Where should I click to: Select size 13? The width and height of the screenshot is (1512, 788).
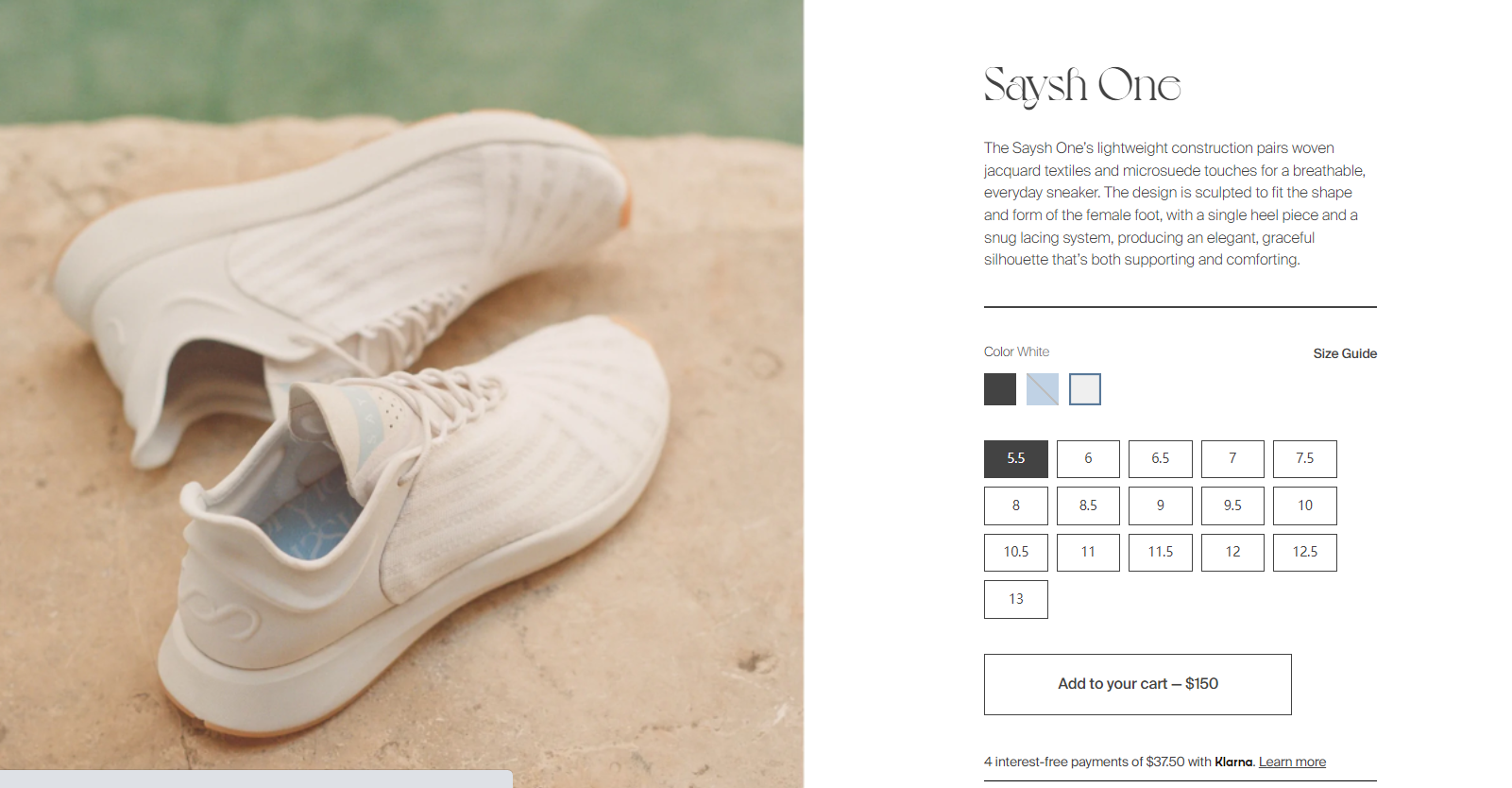(x=1016, y=599)
